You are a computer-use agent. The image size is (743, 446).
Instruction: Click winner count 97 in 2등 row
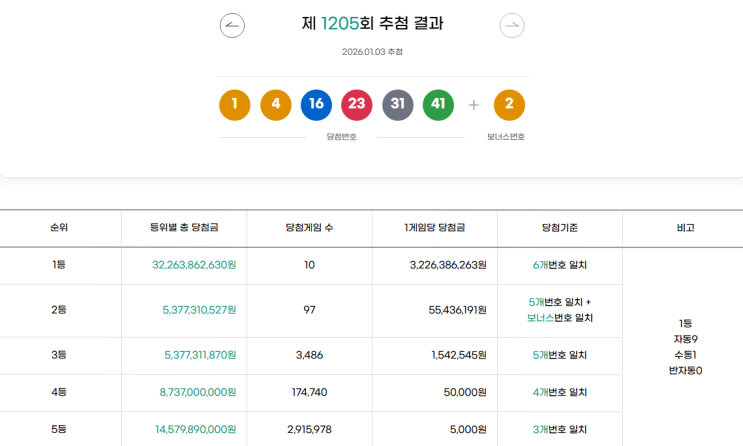point(309,310)
